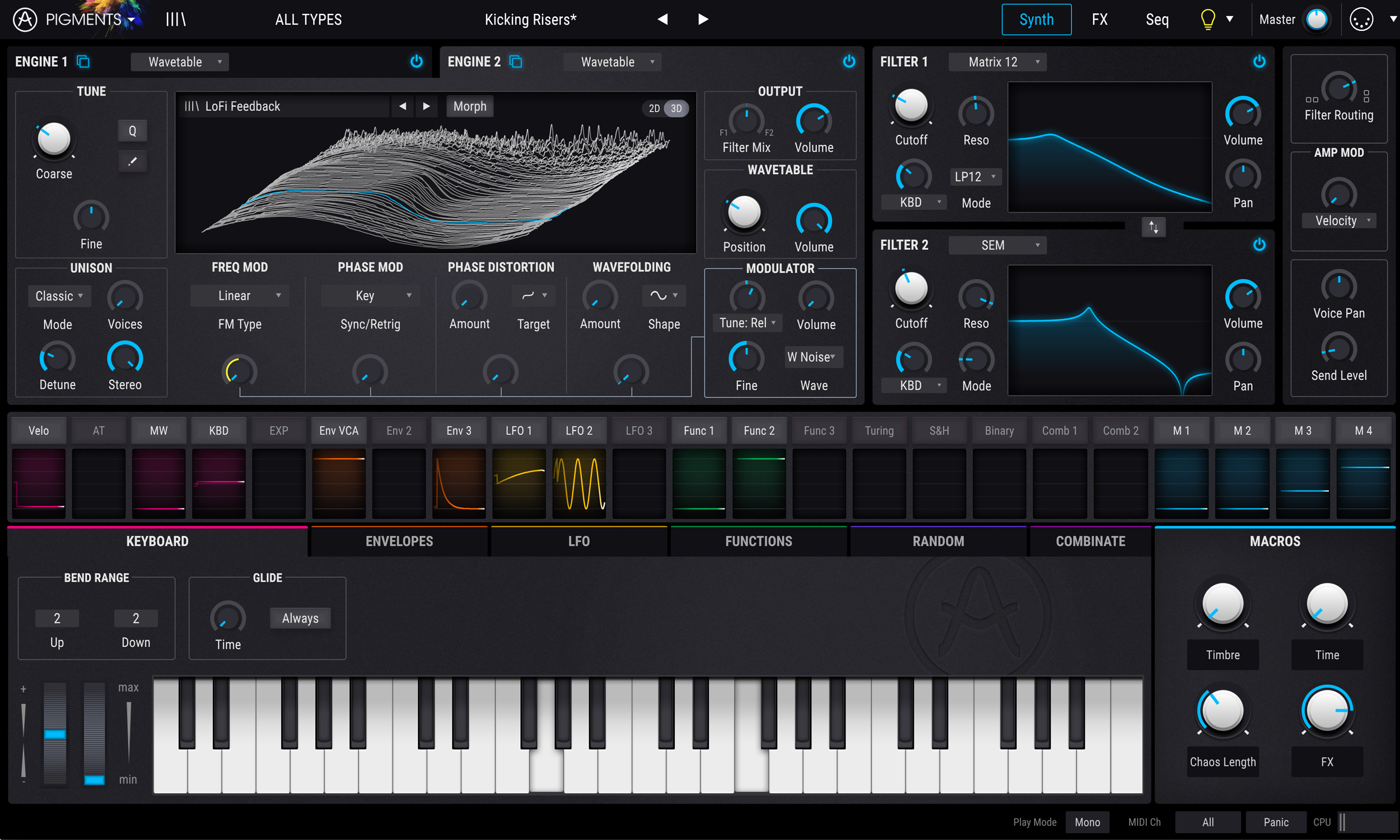Click the lightbulb sound design tips icon
The width and height of the screenshot is (1400, 840).
pos(1207,20)
